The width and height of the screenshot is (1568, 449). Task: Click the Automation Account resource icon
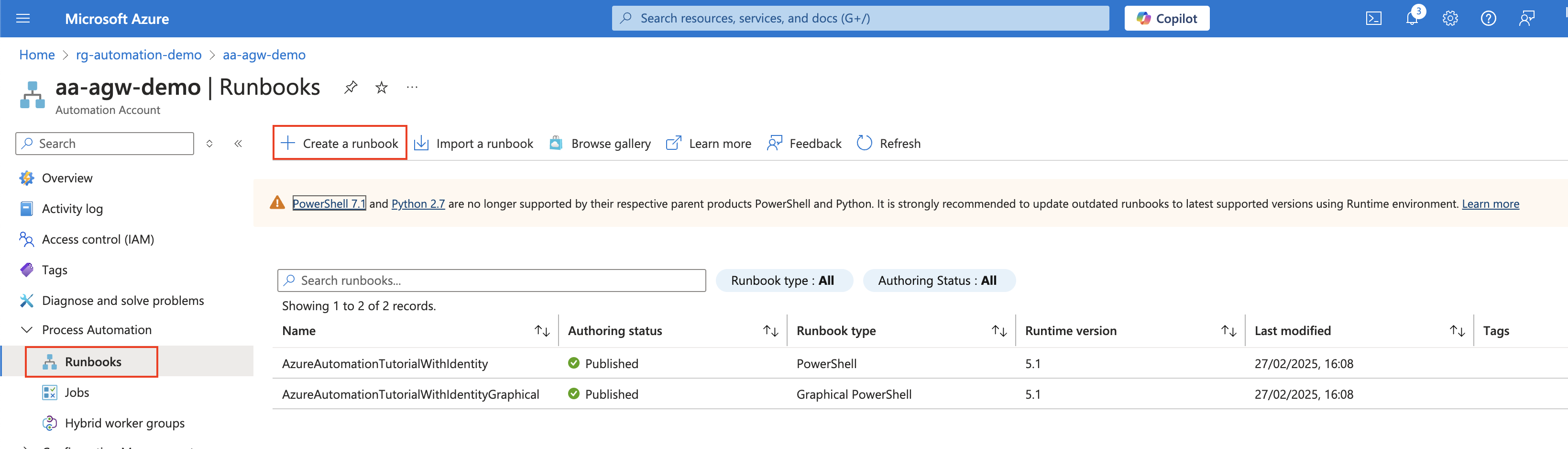click(x=32, y=95)
